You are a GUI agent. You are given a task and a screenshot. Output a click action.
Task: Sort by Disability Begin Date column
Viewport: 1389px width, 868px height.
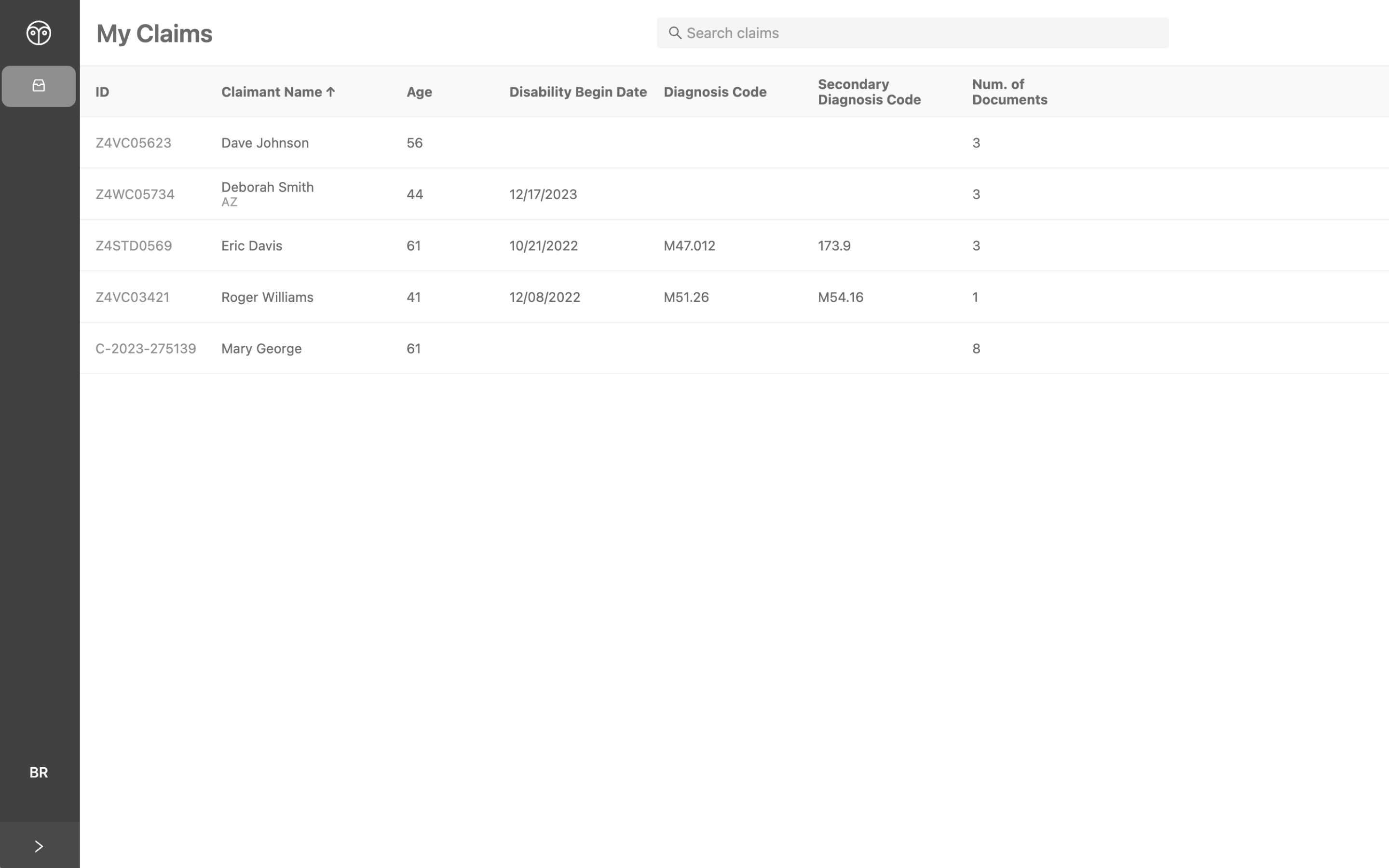[578, 92]
